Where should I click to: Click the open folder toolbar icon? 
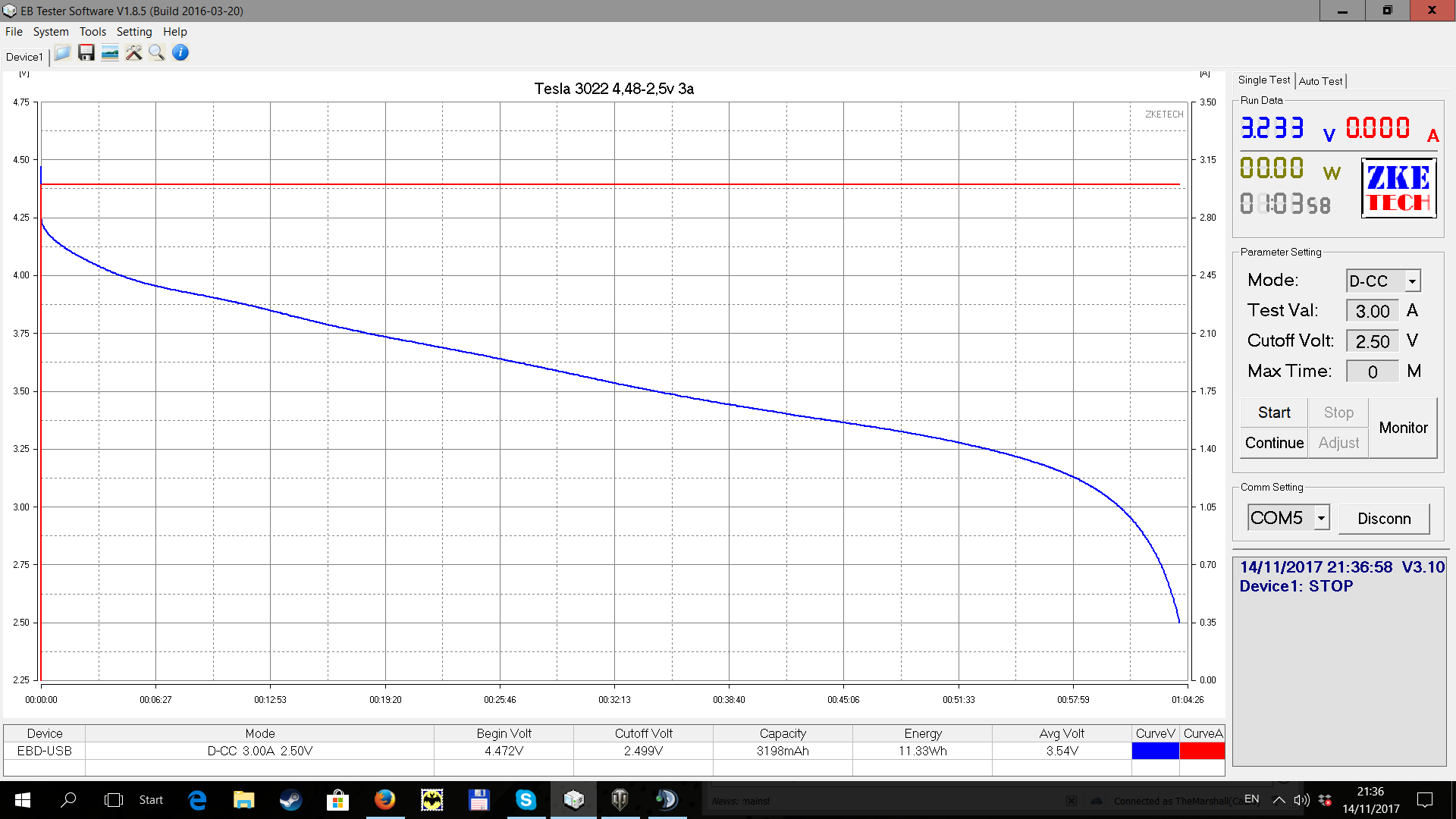(62, 53)
